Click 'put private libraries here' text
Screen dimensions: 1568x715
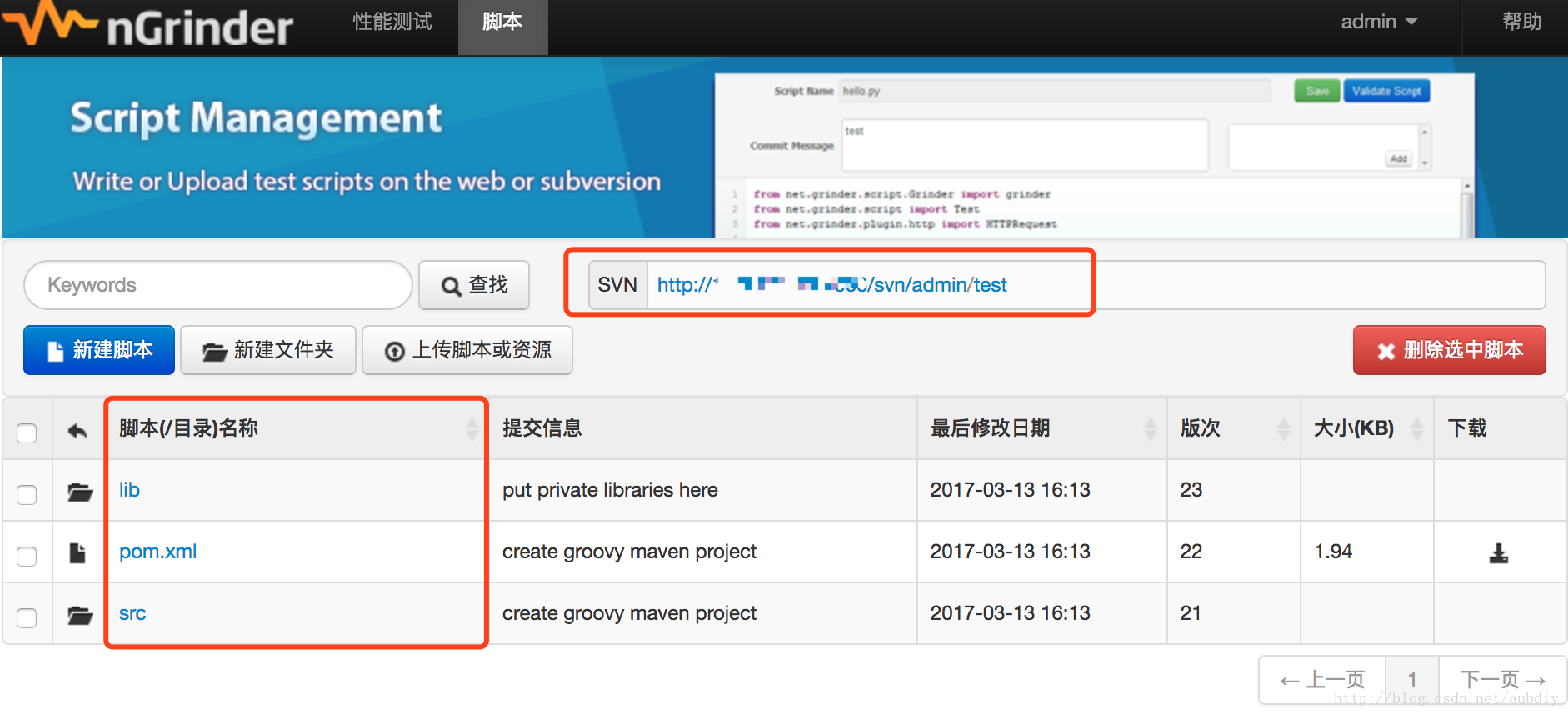pyautogui.click(x=610, y=490)
